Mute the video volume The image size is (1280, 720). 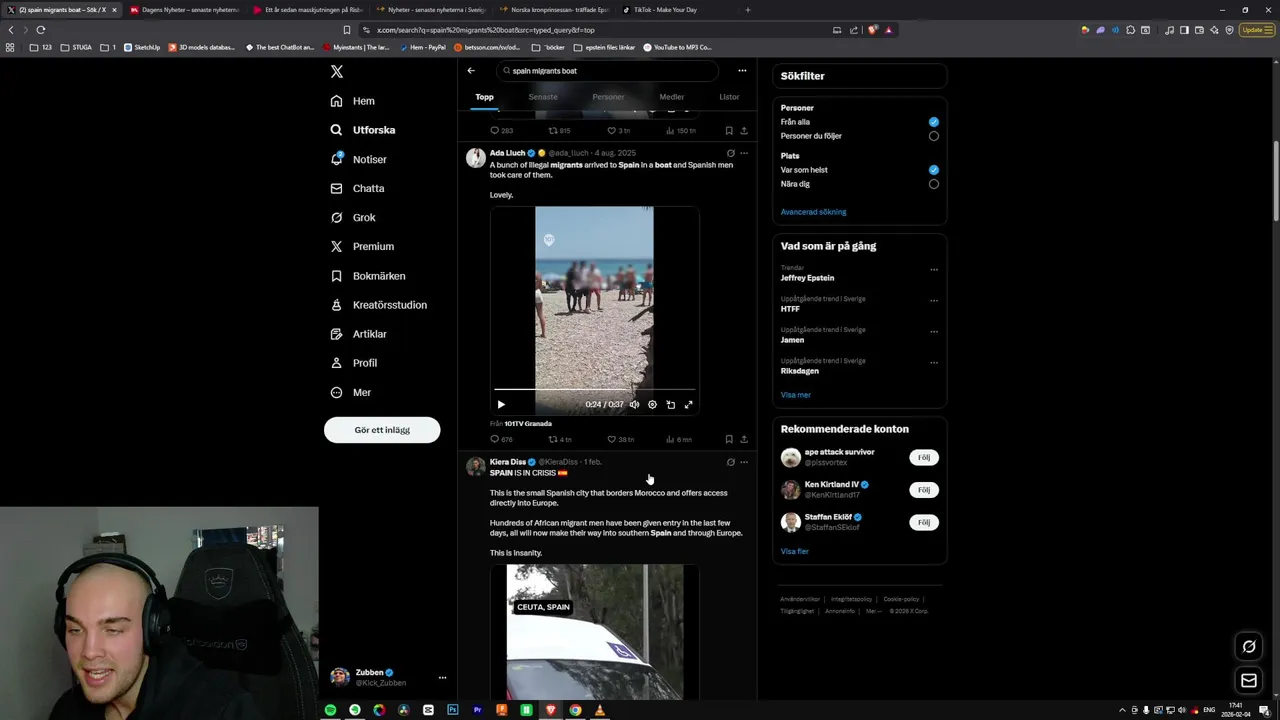pyautogui.click(x=634, y=405)
